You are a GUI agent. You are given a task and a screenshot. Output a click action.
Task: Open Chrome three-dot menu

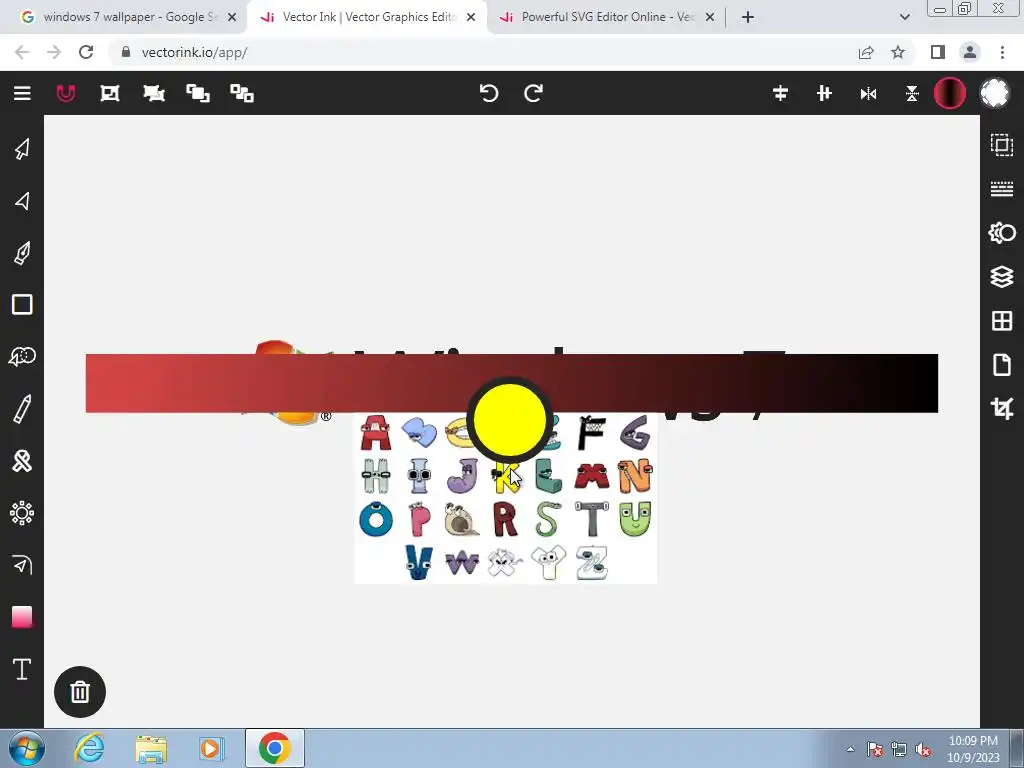(1002, 52)
